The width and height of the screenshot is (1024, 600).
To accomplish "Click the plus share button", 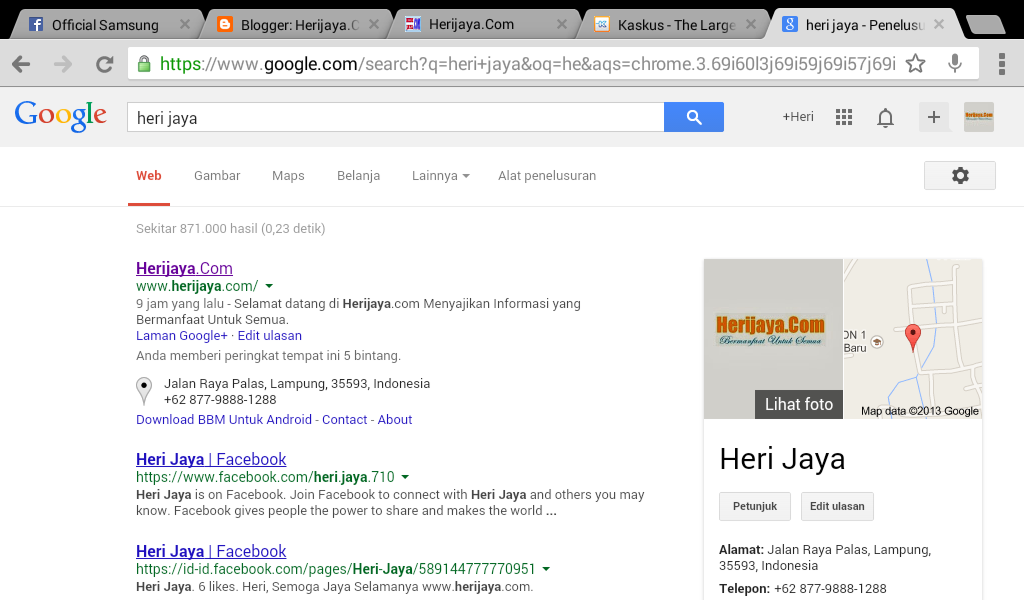I will pyautogui.click(x=934, y=117).
